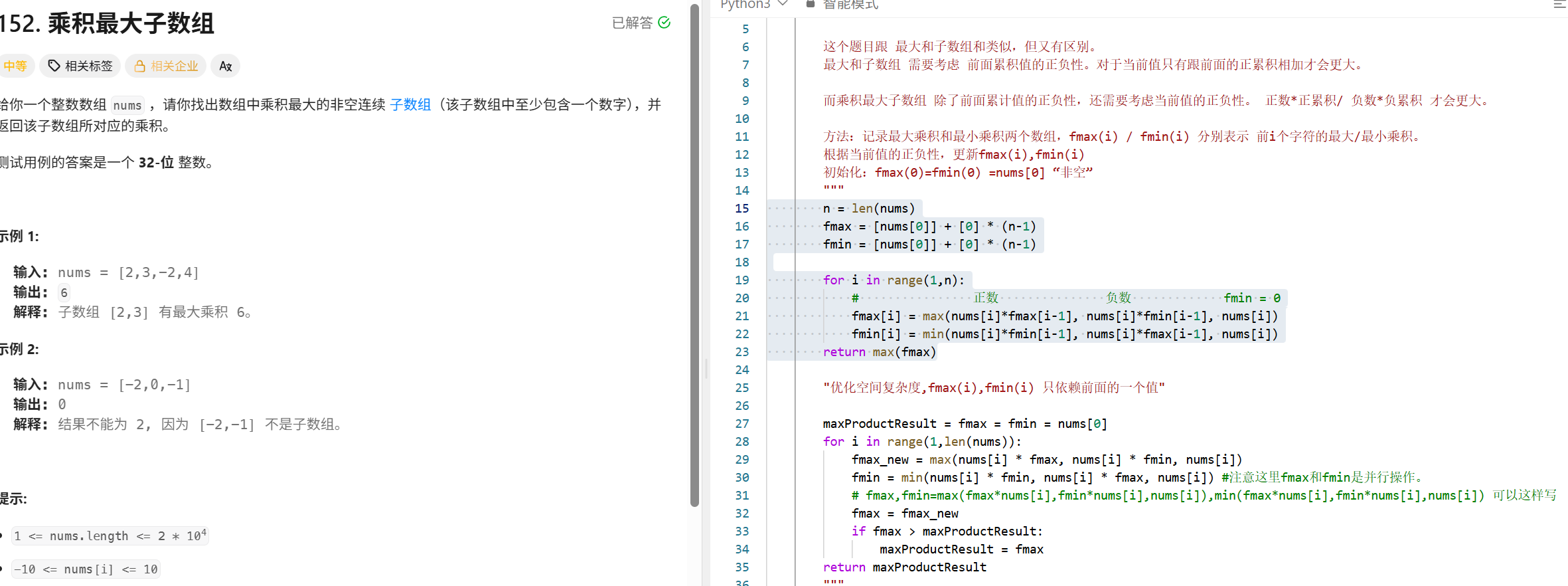Image resolution: width=1568 pixels, height=586 pixels.
Task: Toggle the Ax translation icon
Action: pyautogui.click(x=226, y=66)
